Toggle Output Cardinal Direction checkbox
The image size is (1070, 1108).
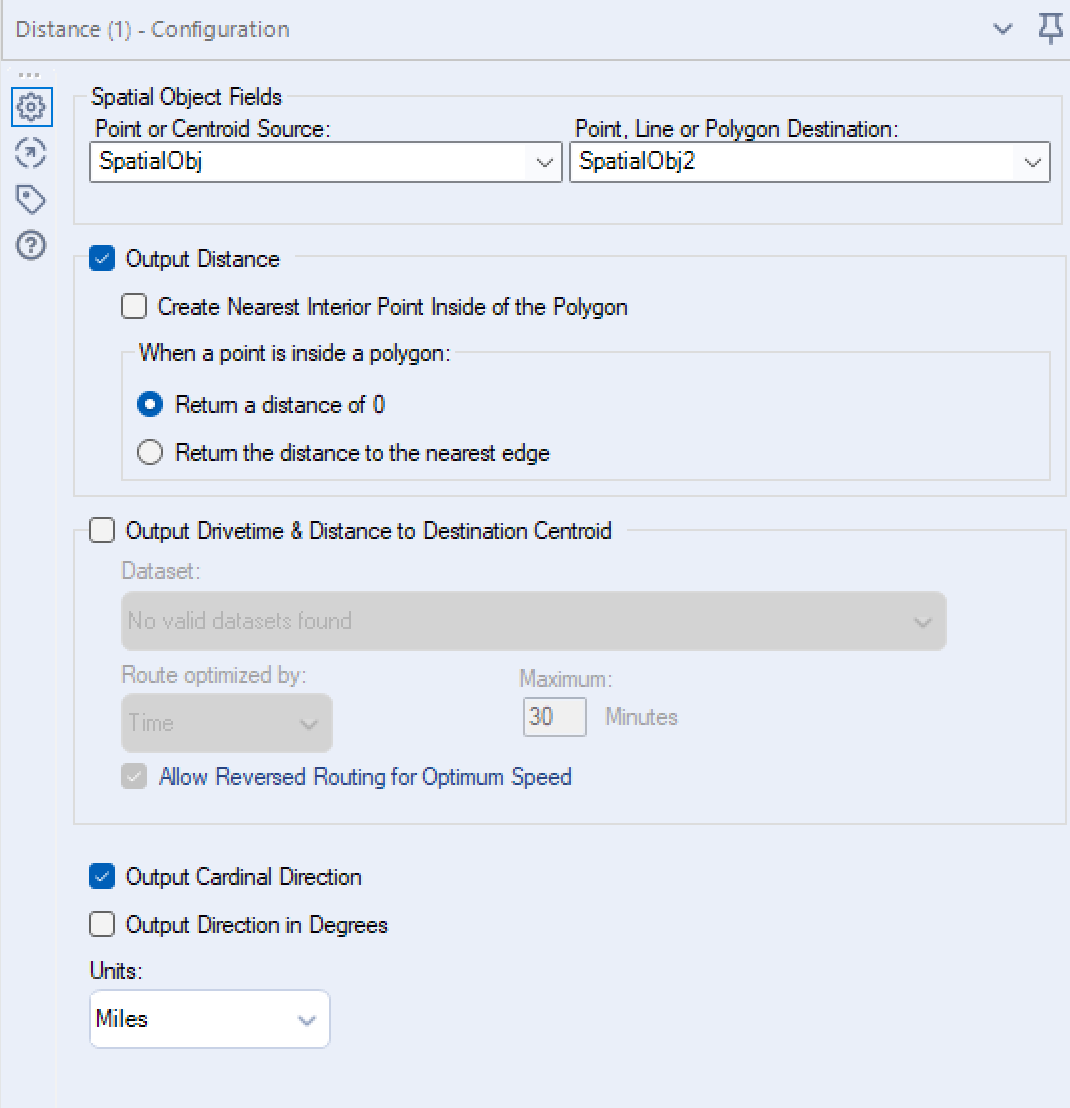coord(102,877)
